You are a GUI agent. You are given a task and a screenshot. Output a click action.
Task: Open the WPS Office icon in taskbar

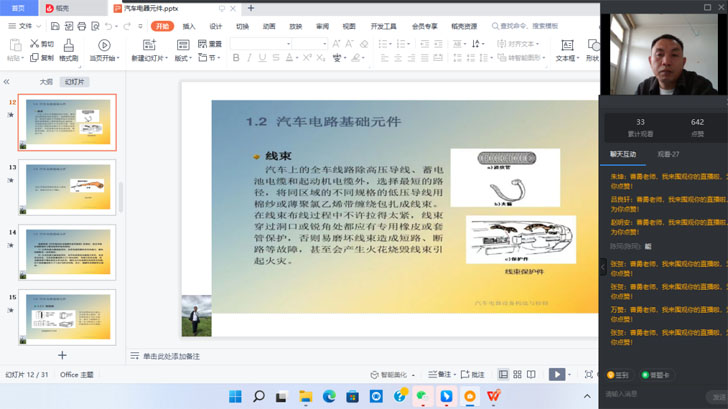(x=494, y=397)
